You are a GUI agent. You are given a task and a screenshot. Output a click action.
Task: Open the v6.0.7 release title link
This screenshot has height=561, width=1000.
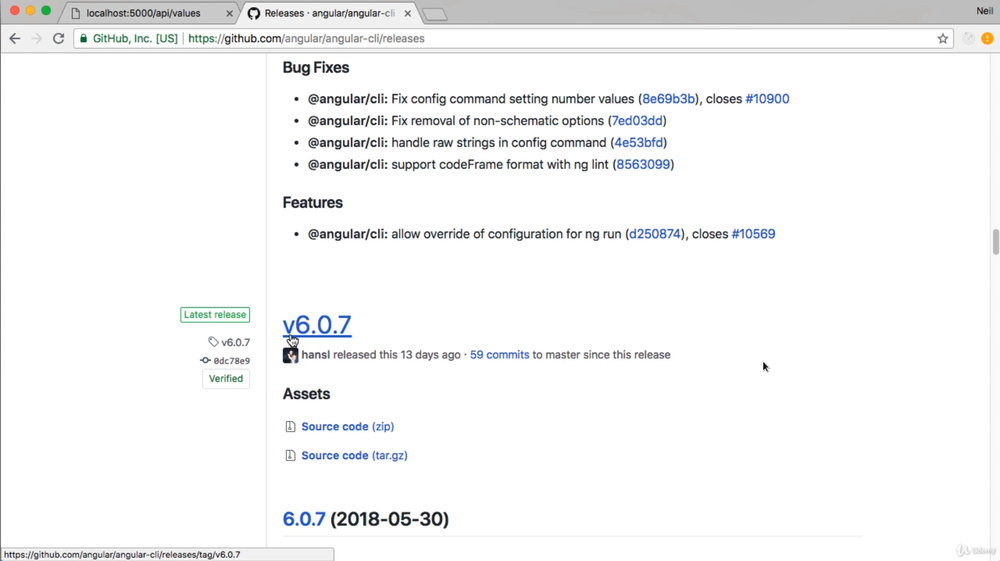317,324
